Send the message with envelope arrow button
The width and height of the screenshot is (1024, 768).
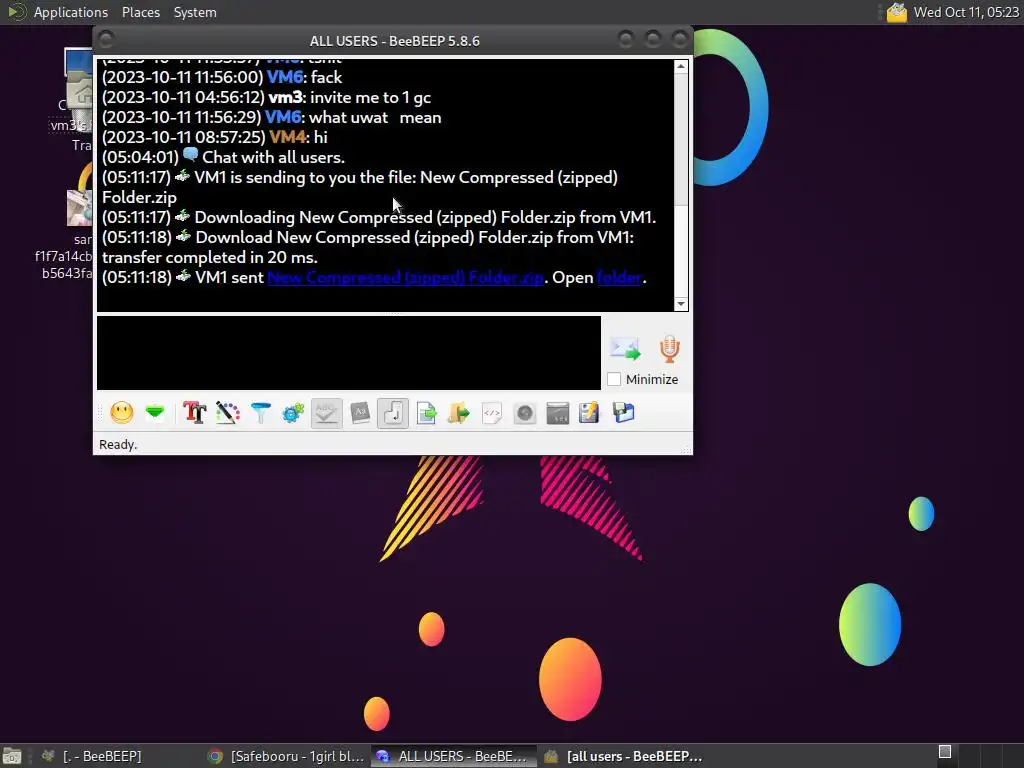(625, 349)
